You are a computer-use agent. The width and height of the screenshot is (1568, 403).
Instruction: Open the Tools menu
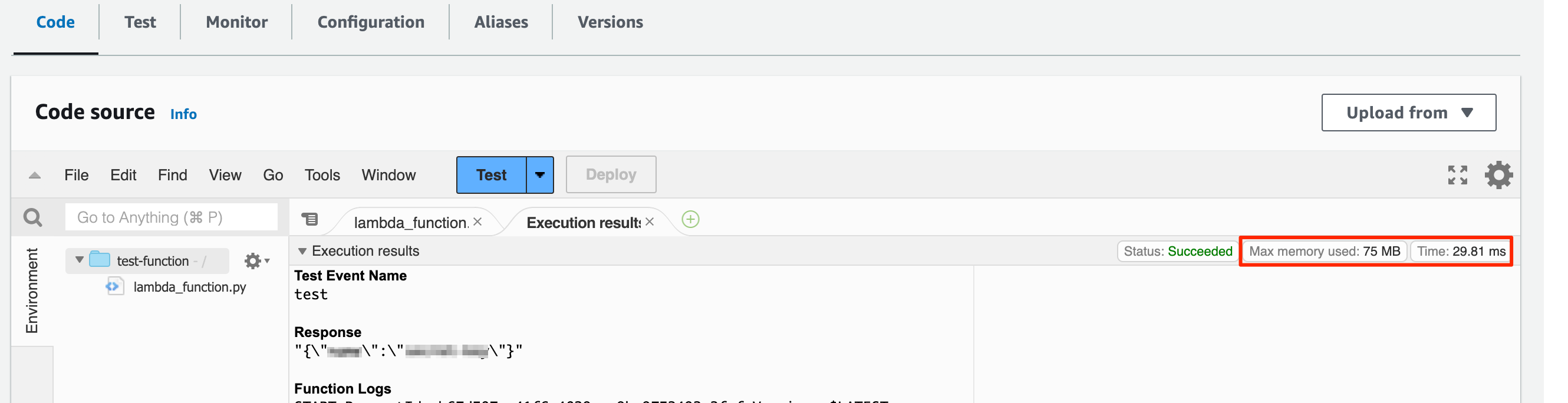click(322, 176)
